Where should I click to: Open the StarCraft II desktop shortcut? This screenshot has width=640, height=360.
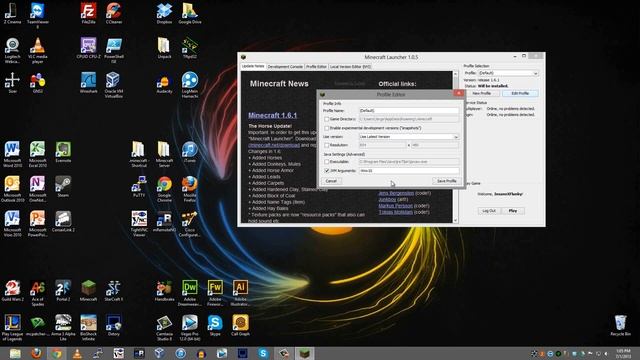point(113,291)
